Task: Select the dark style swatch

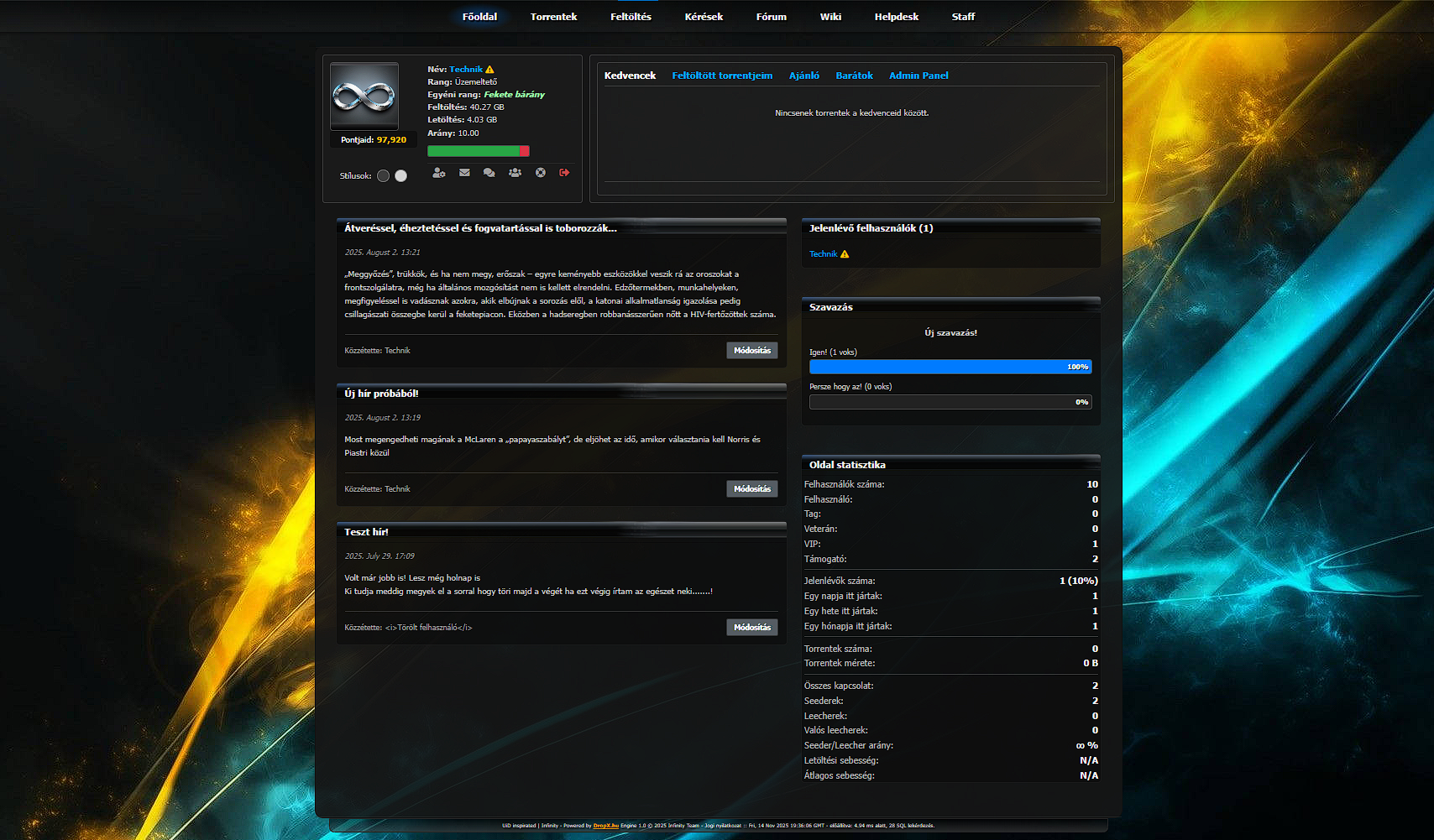Action: coord(383,176)
